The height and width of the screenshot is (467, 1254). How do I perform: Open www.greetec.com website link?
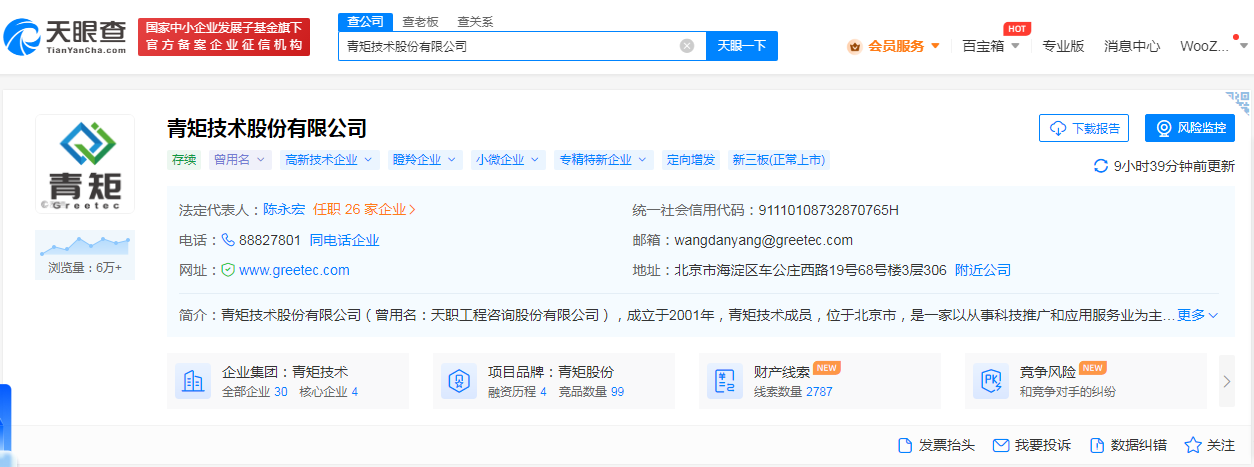pos(294,270)
